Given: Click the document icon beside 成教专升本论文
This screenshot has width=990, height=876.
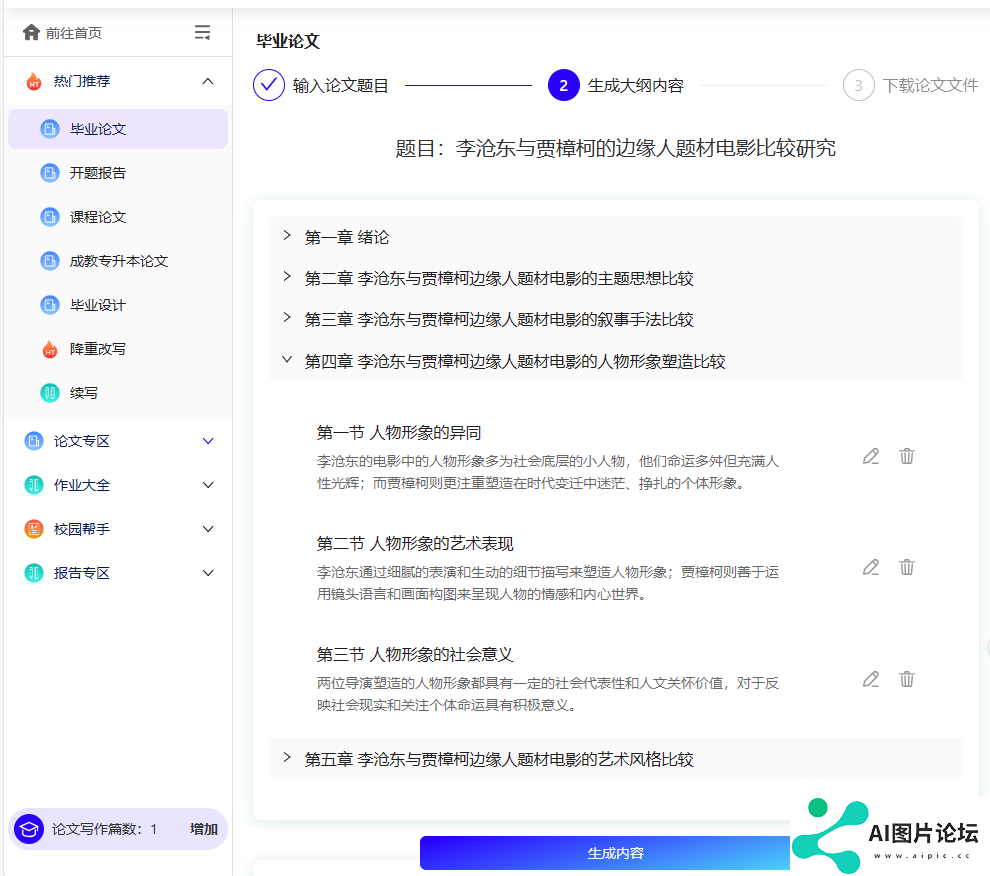Looking at the screenshot, I should [50, 261].
